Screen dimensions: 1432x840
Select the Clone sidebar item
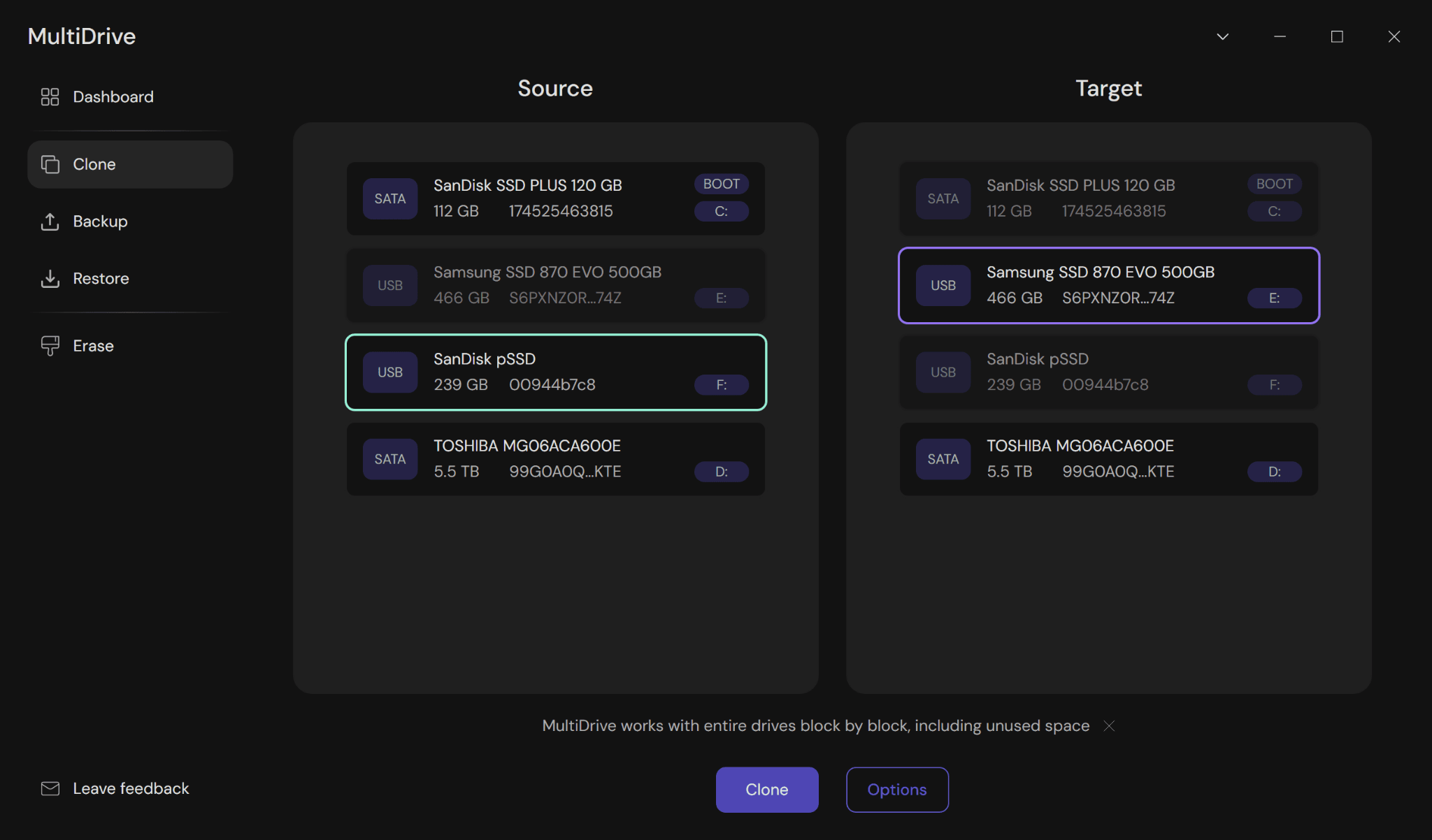click(130, 164)
